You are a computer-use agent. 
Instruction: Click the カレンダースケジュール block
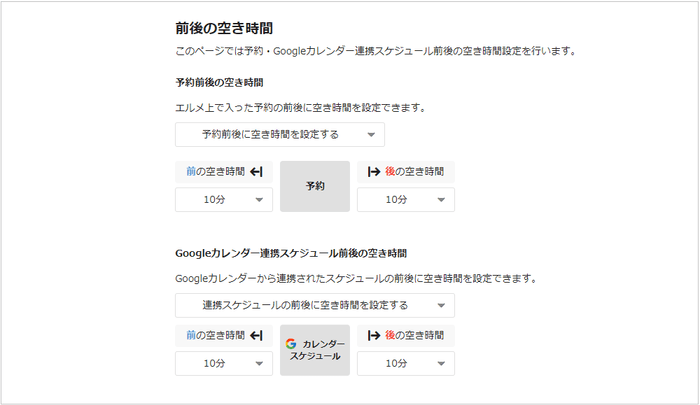point(315,350)
